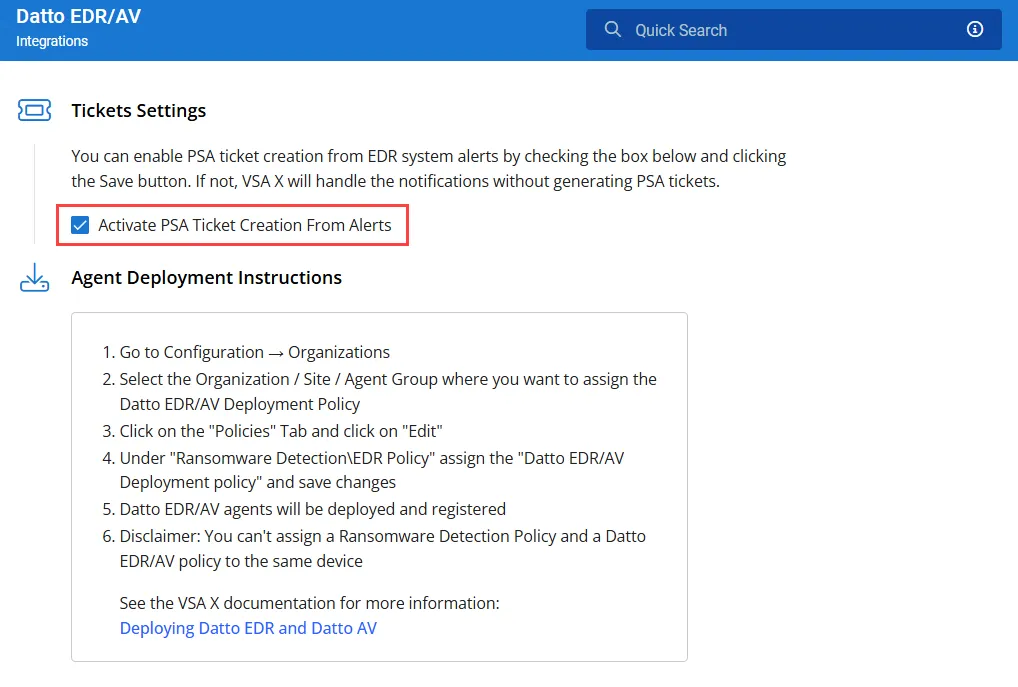The width and height of the screenshot is (1018, 687).
Task: Click step 1 "Go to Configuration → Organizations"
Action: click(x=254, y=352)
